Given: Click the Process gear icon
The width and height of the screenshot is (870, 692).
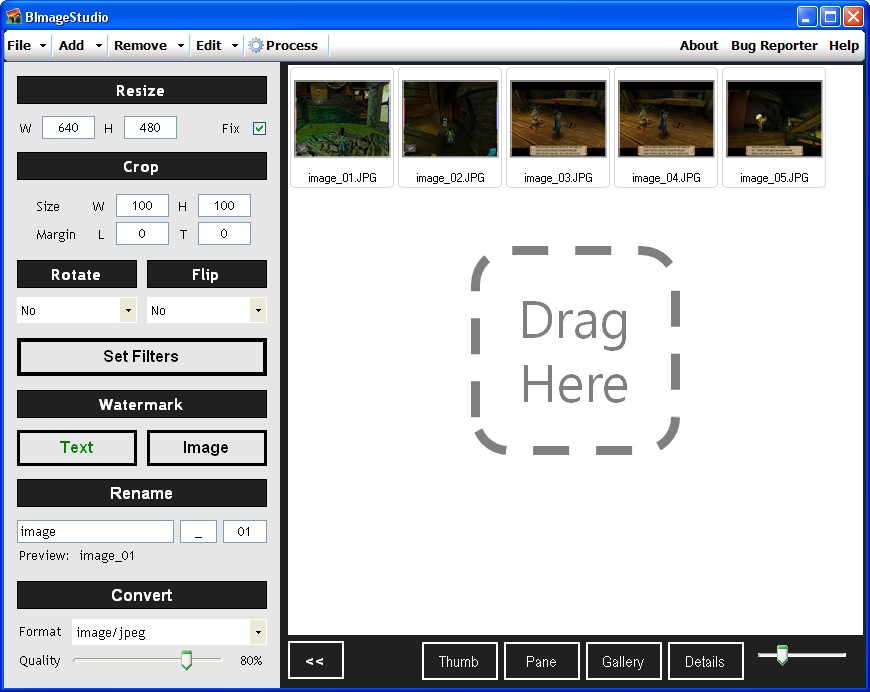Looking at the screenshot, I should pos(256,46).
